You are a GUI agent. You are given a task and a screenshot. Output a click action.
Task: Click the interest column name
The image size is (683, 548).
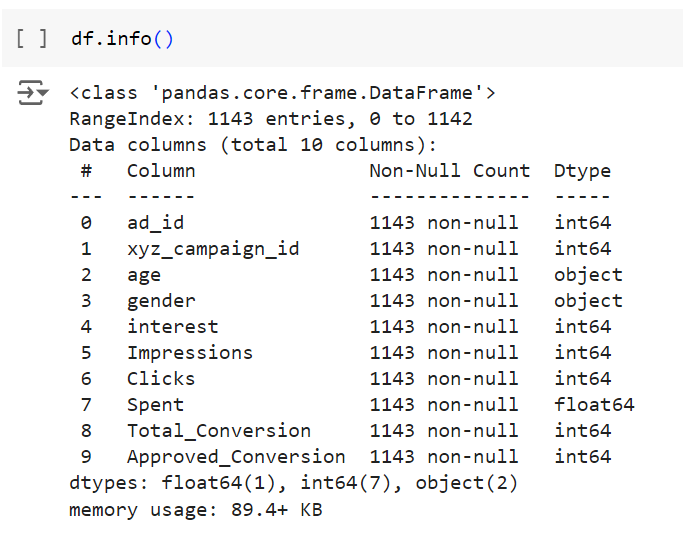pos(172,327)
